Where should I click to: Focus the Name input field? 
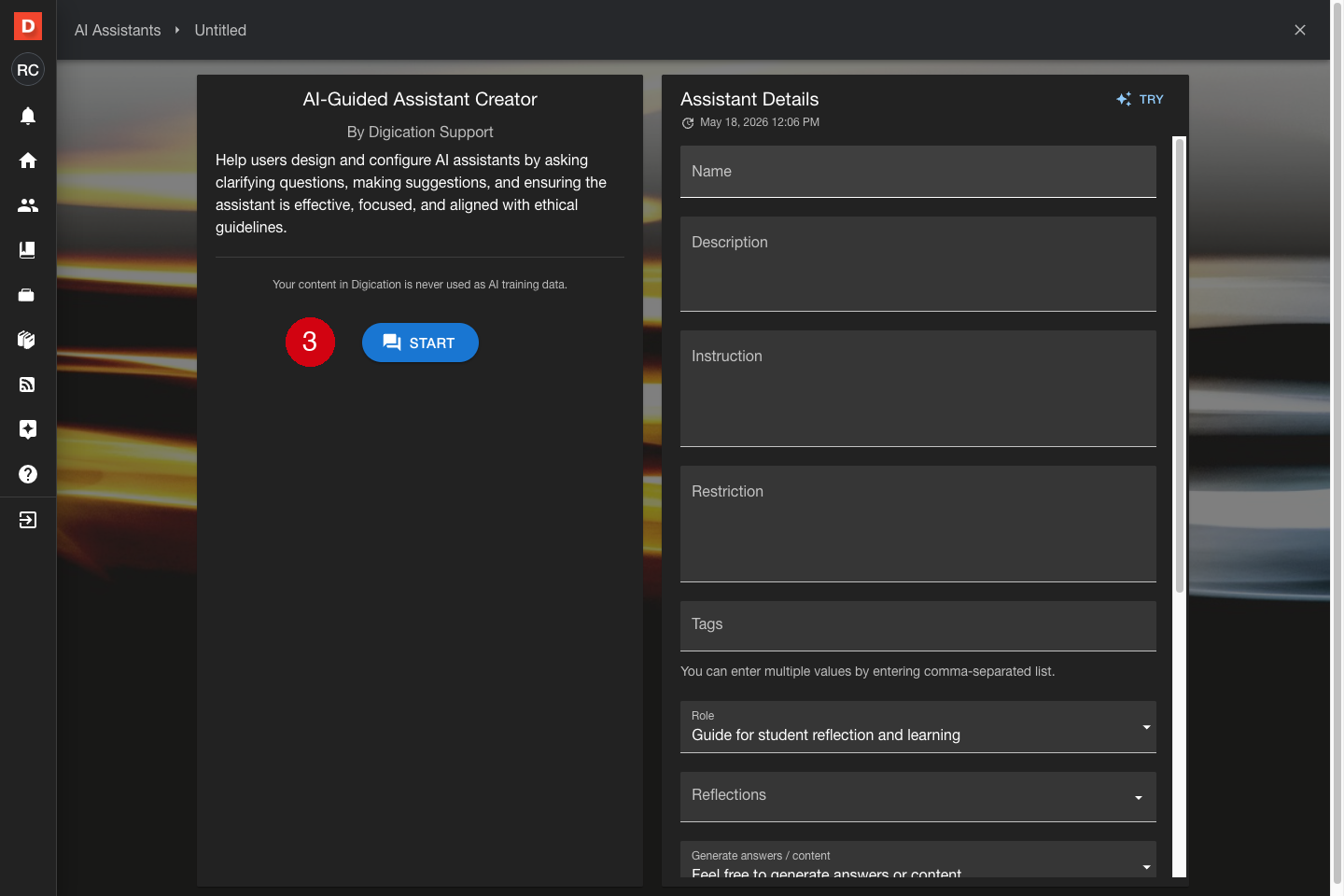918,172
